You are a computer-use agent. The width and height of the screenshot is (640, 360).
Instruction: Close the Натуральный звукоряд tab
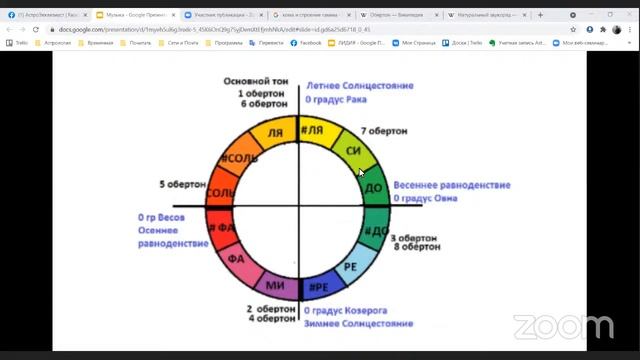click(x=524, y=15)
